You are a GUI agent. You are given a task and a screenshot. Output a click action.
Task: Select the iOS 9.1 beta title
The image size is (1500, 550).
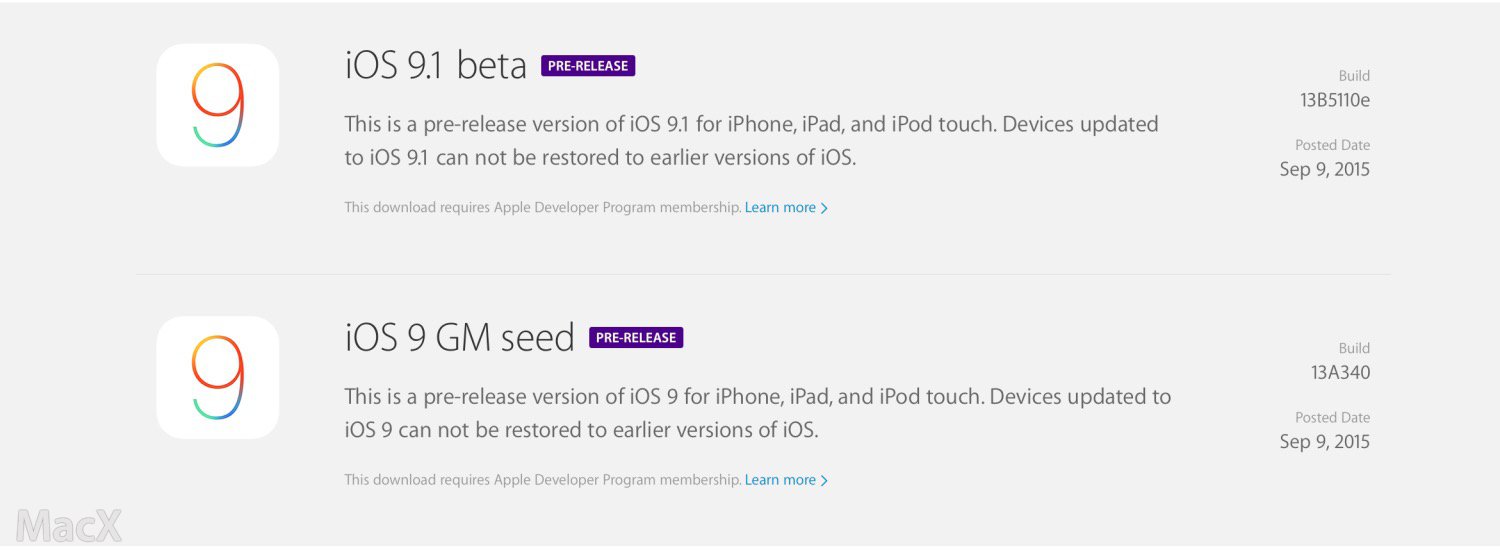[x=436, y=66]
